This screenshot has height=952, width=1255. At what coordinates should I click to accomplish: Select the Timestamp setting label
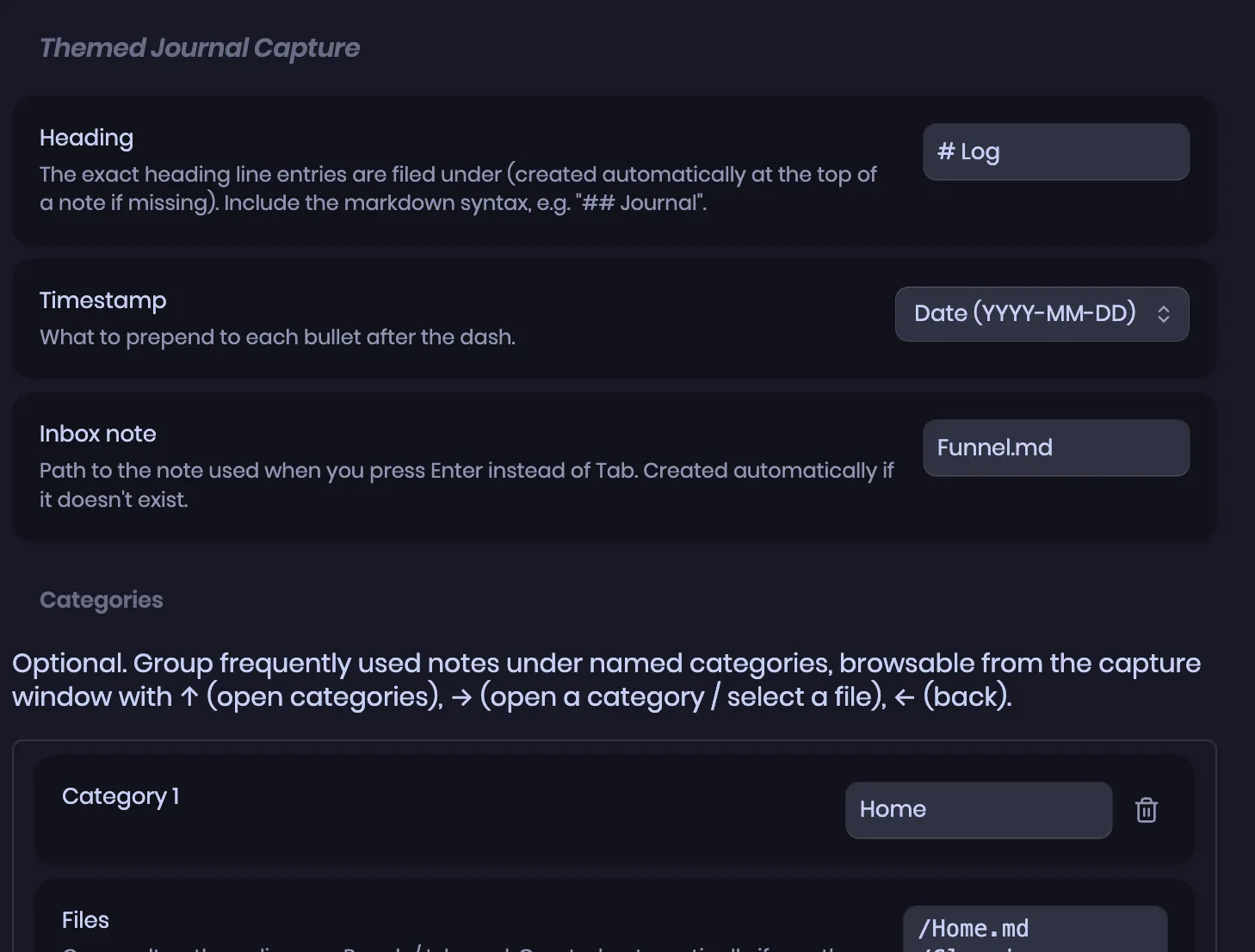coord(102,300)
